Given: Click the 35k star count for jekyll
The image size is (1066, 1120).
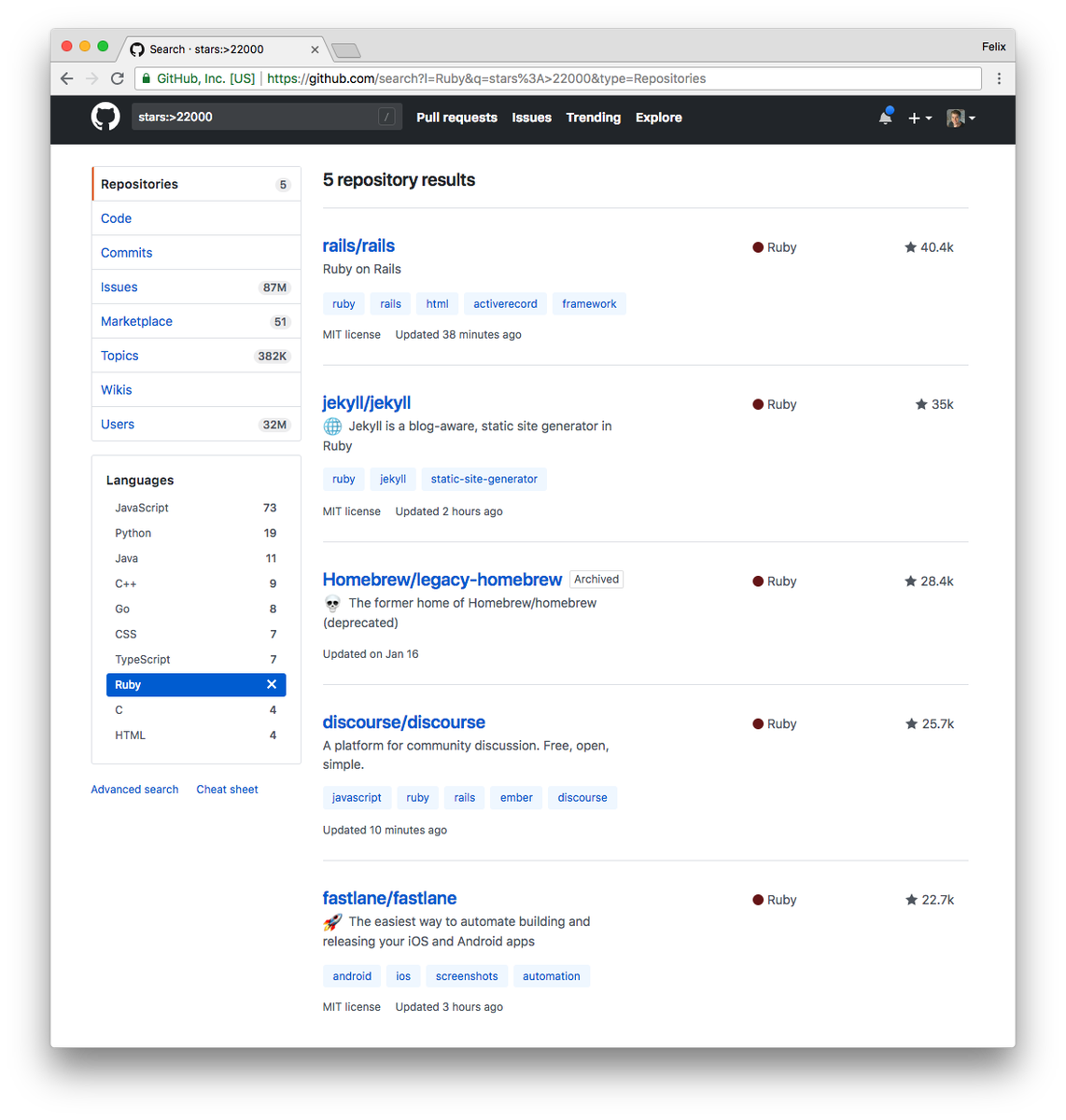Looking at the screenshot, I should click(x=934, y=404).
